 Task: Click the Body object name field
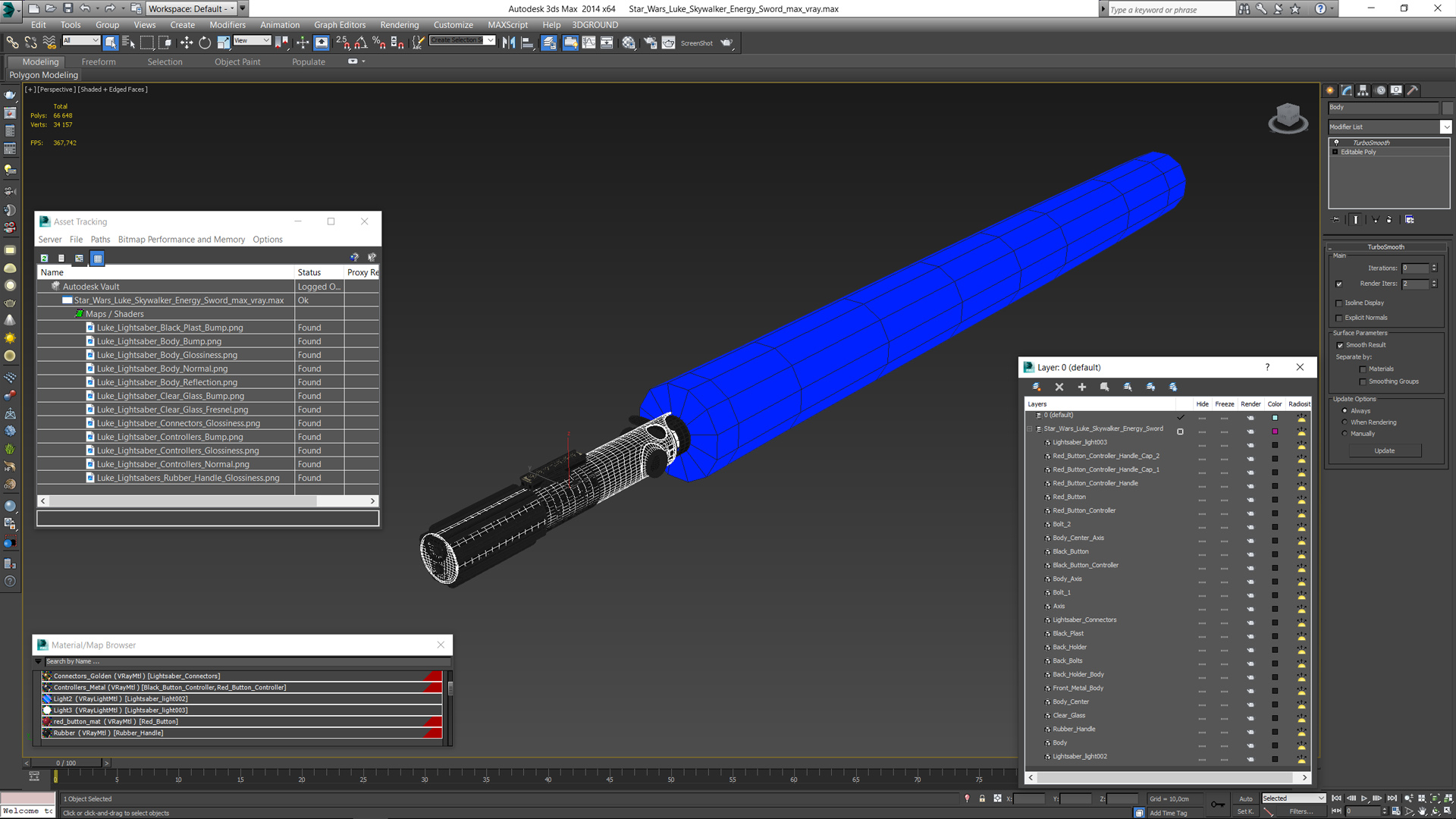coord(1383,108)
